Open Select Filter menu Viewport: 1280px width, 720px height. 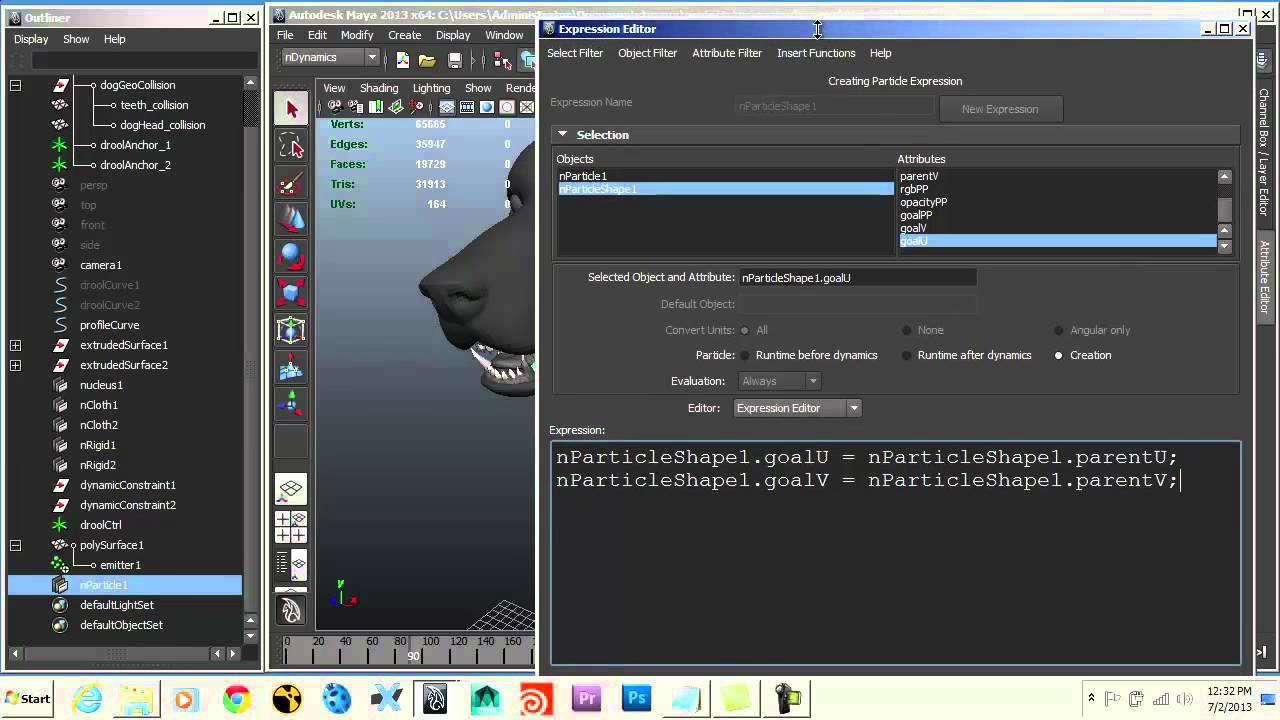[575, 53]
